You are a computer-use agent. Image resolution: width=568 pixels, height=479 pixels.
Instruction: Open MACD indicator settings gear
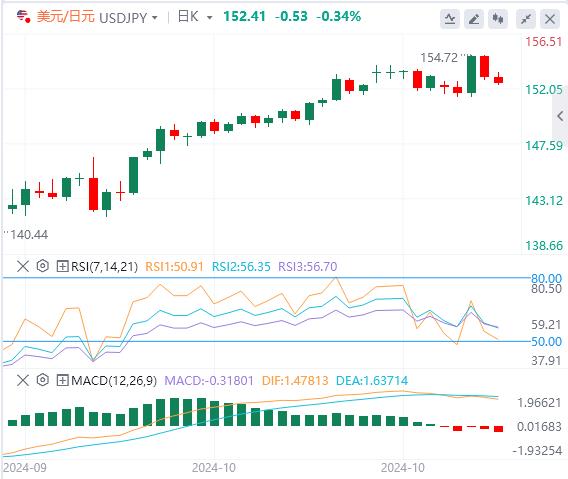[x=42, y=380]
